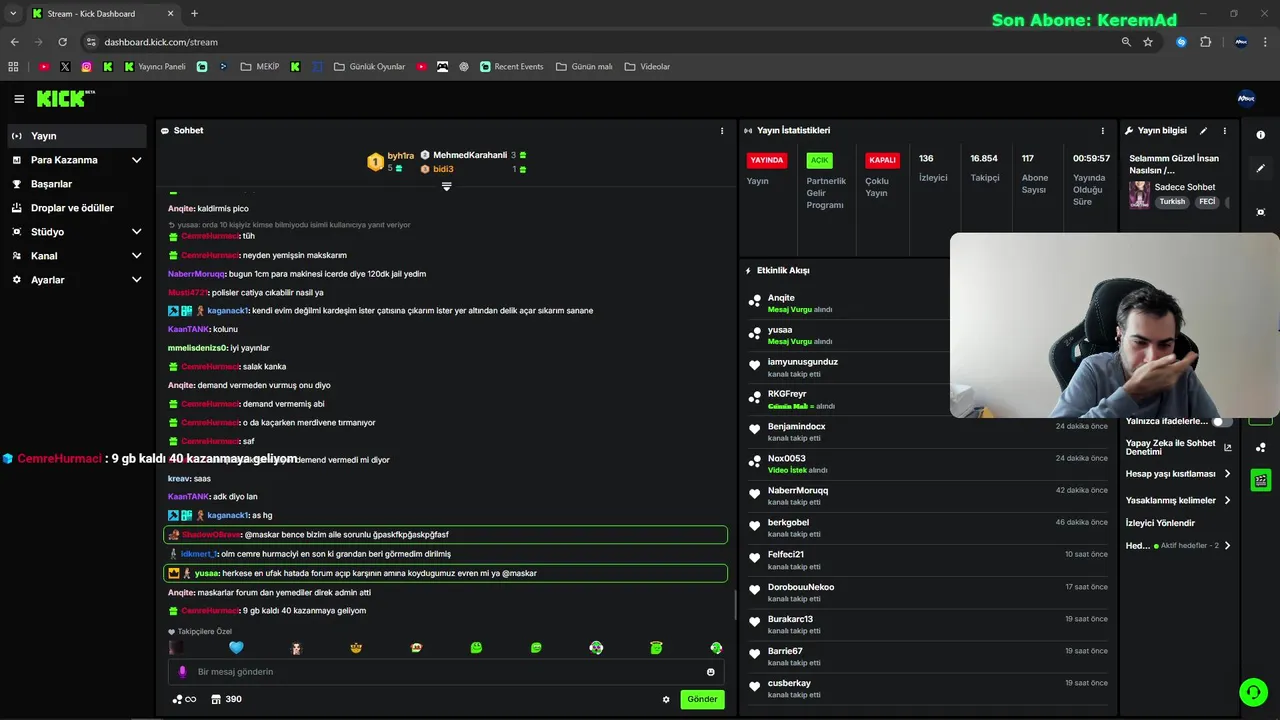Click the three-dots points icon in right sidebar
1280x720 pixels.
1261,447
